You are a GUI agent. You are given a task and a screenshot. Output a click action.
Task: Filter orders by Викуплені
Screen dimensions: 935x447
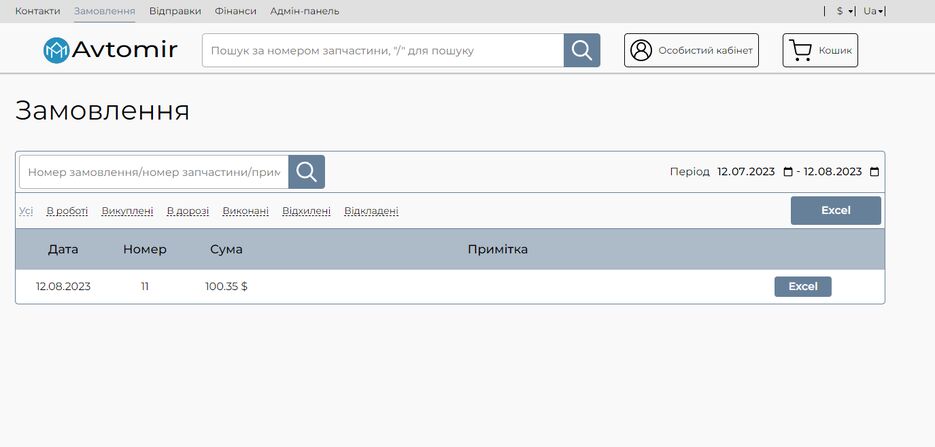128,211
